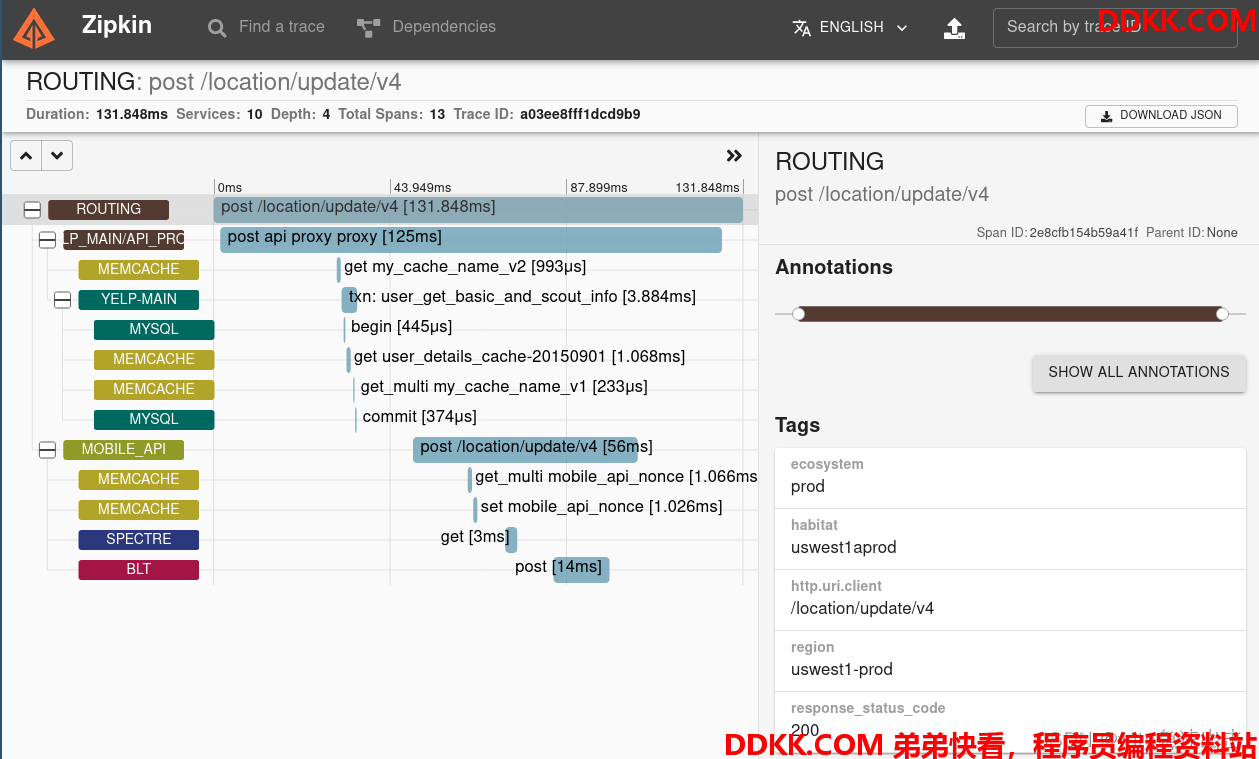1259x759 pixels.
Task: Click the ecosystem prod tag entry
Action: (x=1010, y=478)
